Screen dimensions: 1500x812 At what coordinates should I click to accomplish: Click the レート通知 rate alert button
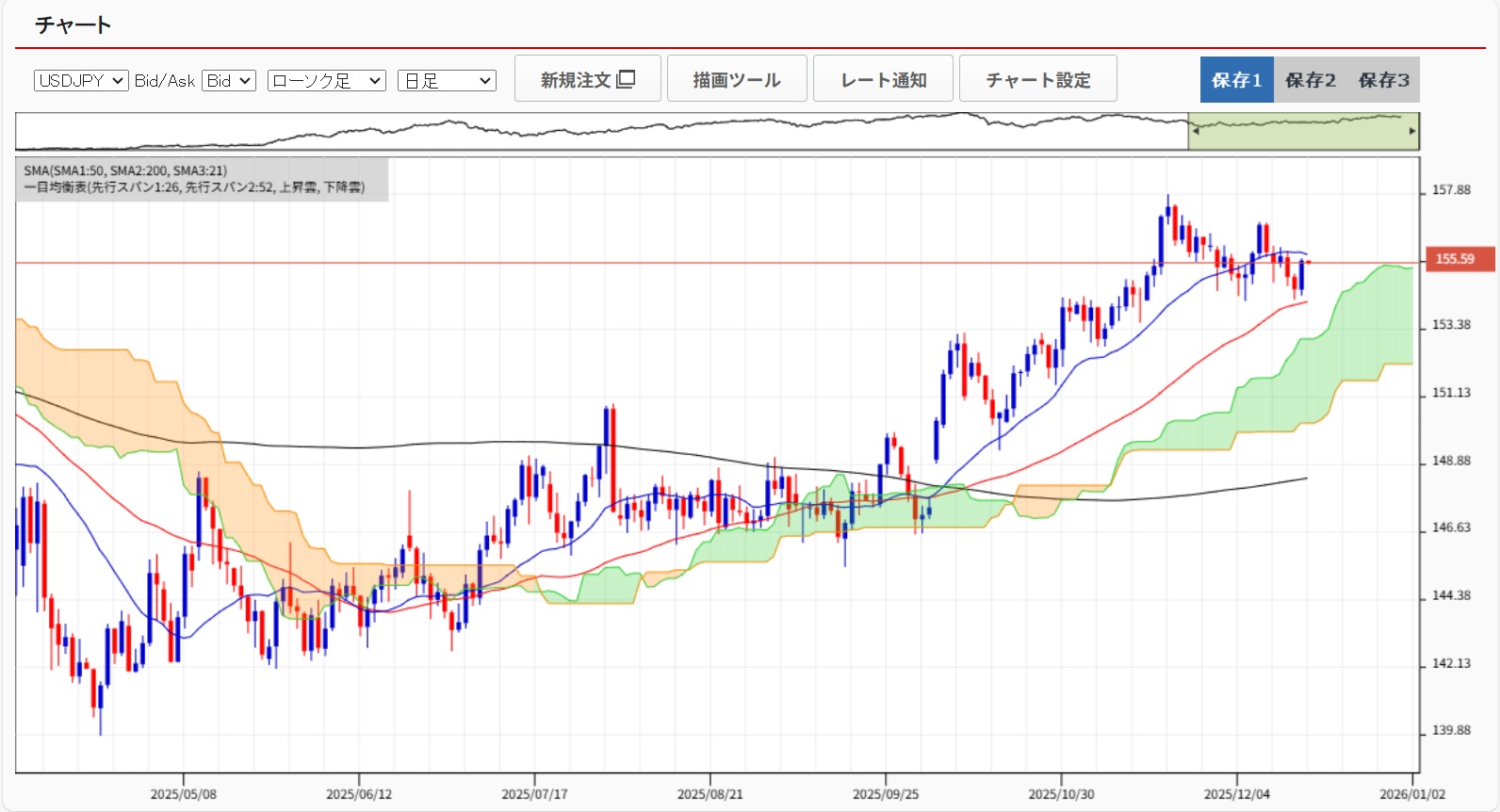point(883,79)
